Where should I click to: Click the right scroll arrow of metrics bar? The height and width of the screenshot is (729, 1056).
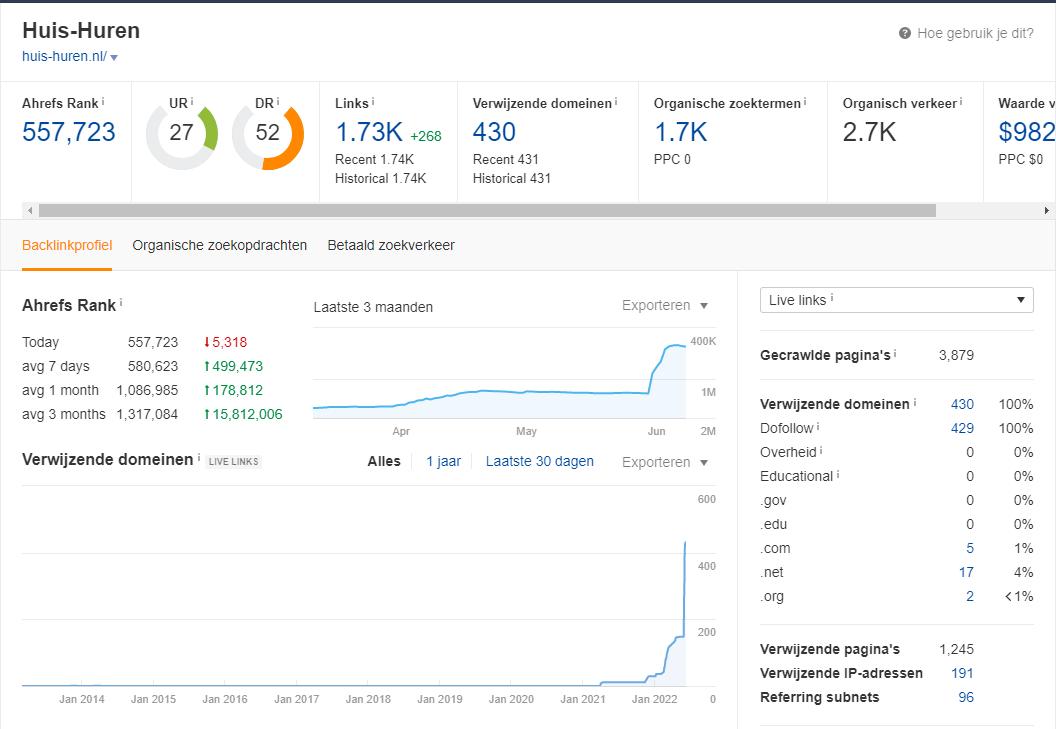(x=1047, y=210)
